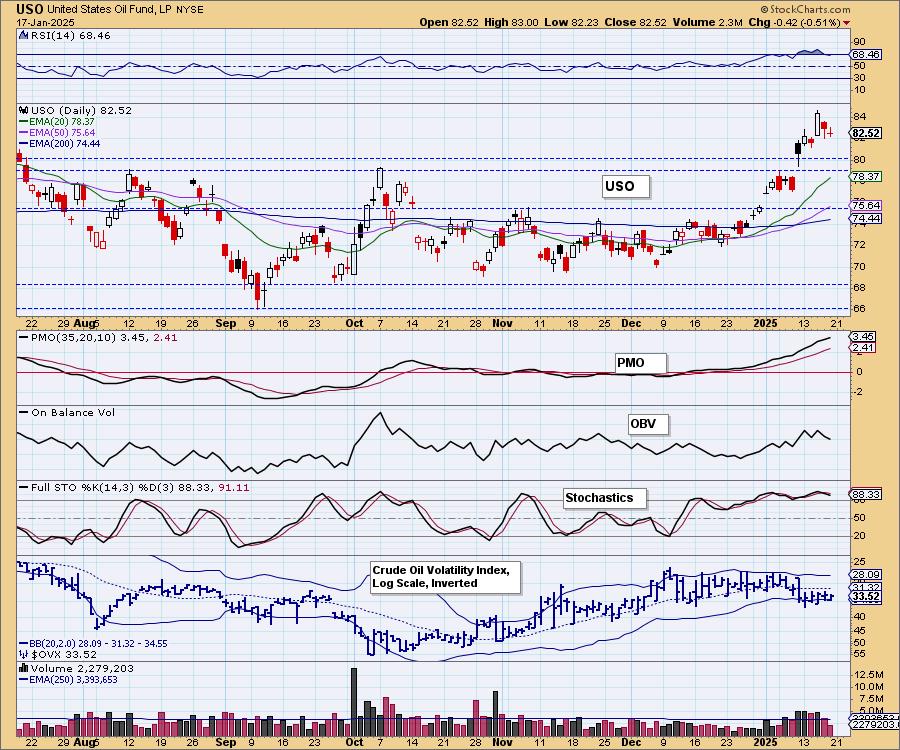
Task: Click the tall white candle at mid-January peak
Action: [817, 124]
